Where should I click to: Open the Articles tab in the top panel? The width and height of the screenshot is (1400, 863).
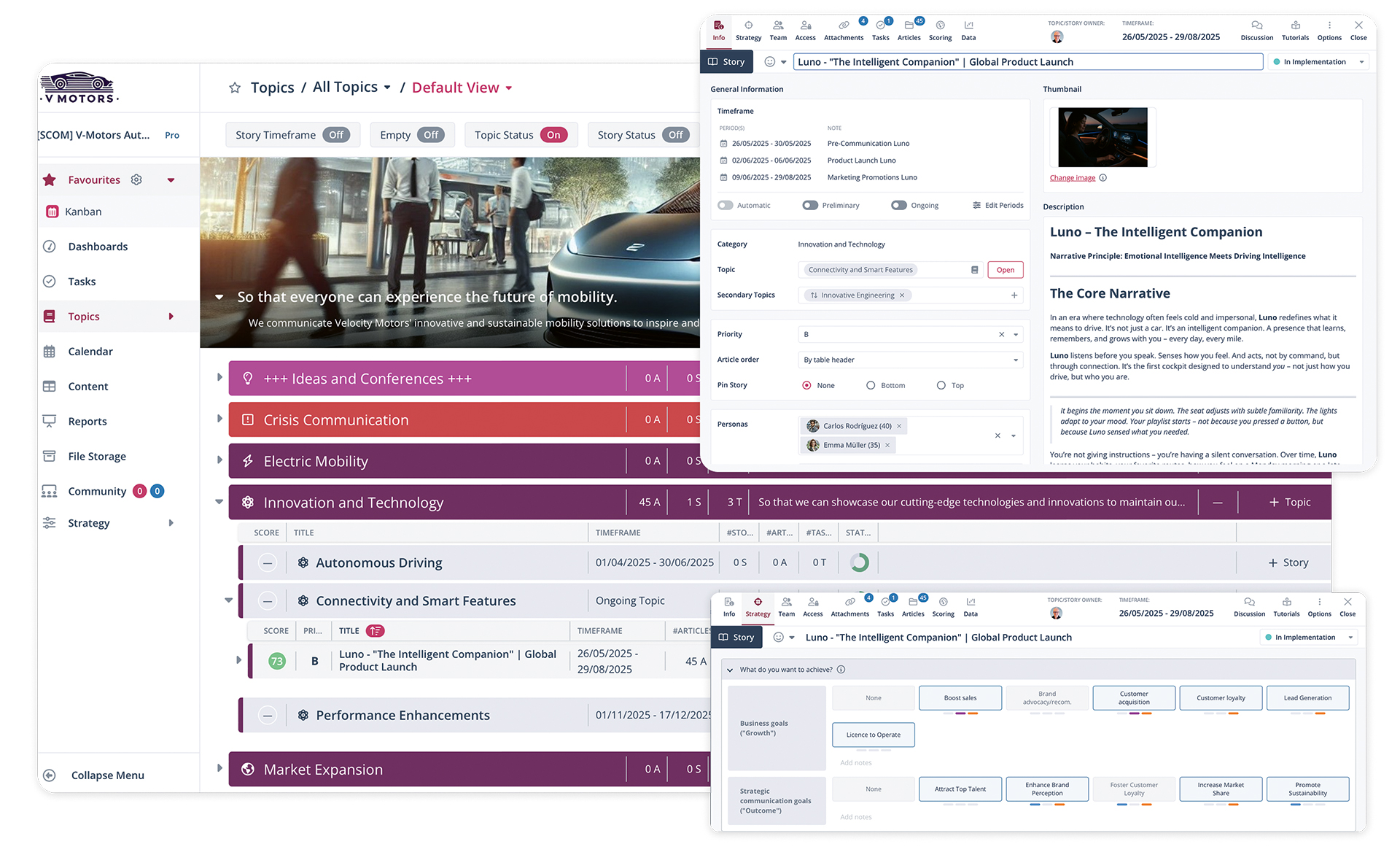coord(909,30)
